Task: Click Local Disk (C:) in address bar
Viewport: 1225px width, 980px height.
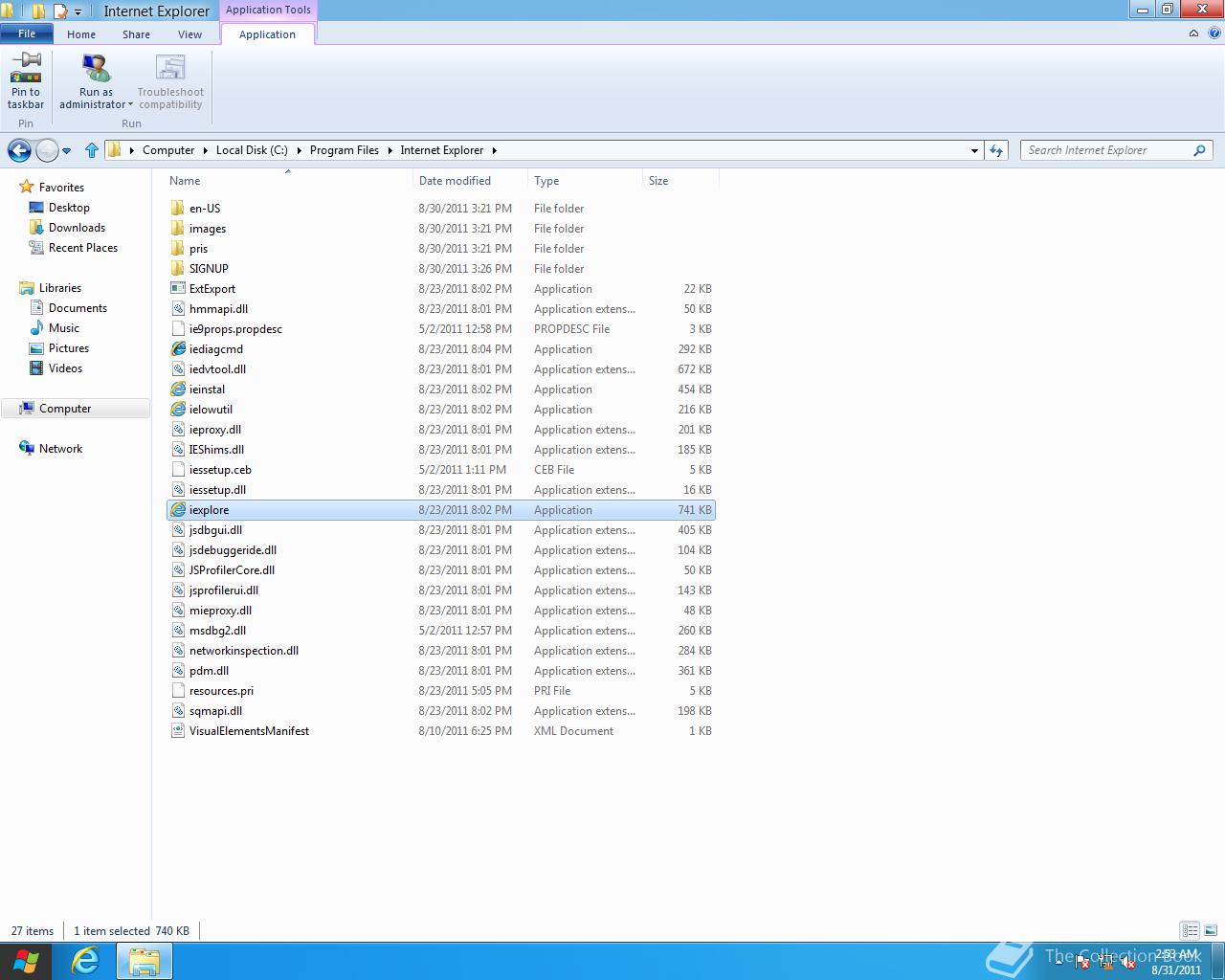Action: coord(252,150)
